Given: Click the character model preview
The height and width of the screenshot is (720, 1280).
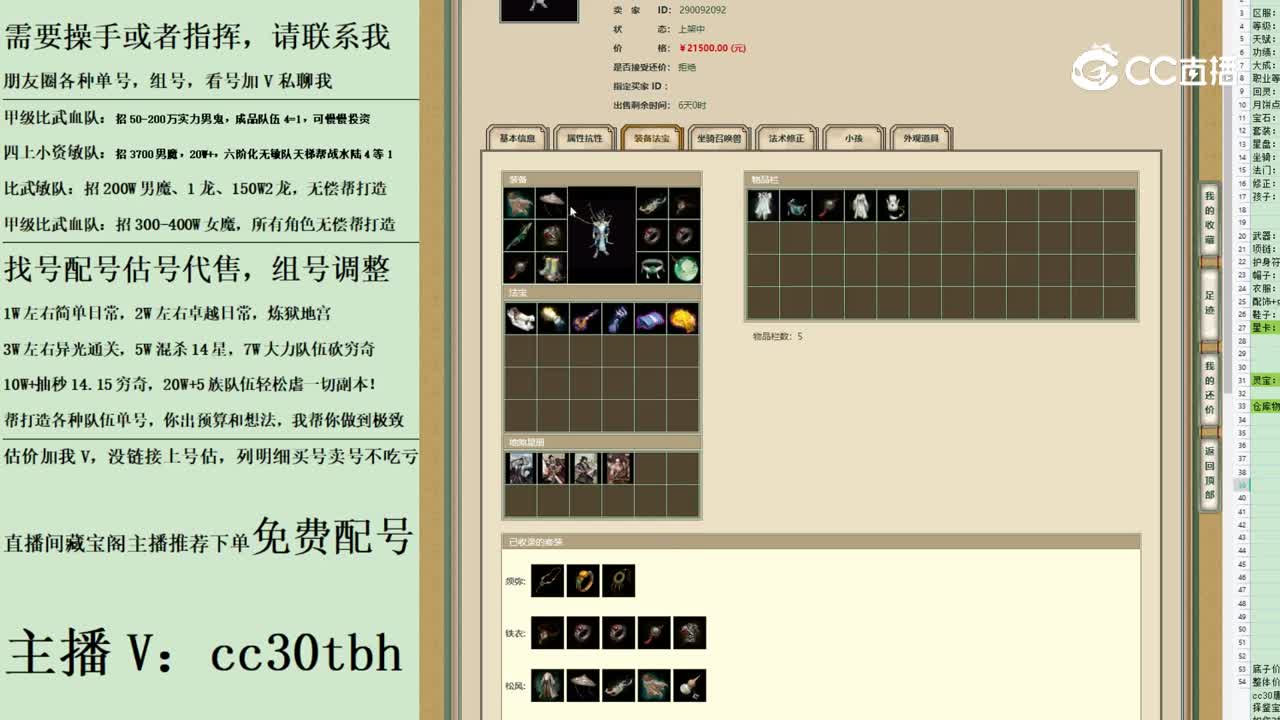Looking at the screenshot, I should pos(602,235).
